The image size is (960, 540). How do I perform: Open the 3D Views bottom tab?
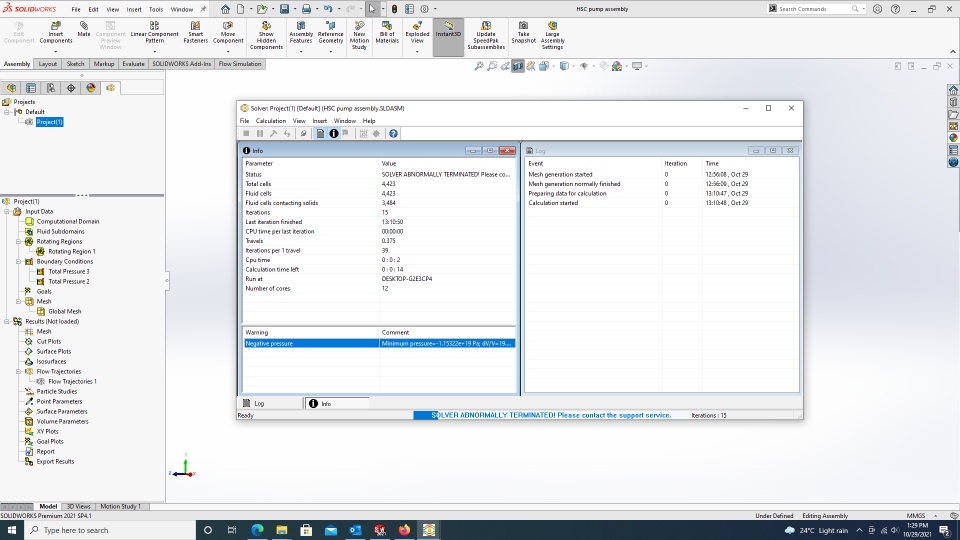tap(78, 506)
